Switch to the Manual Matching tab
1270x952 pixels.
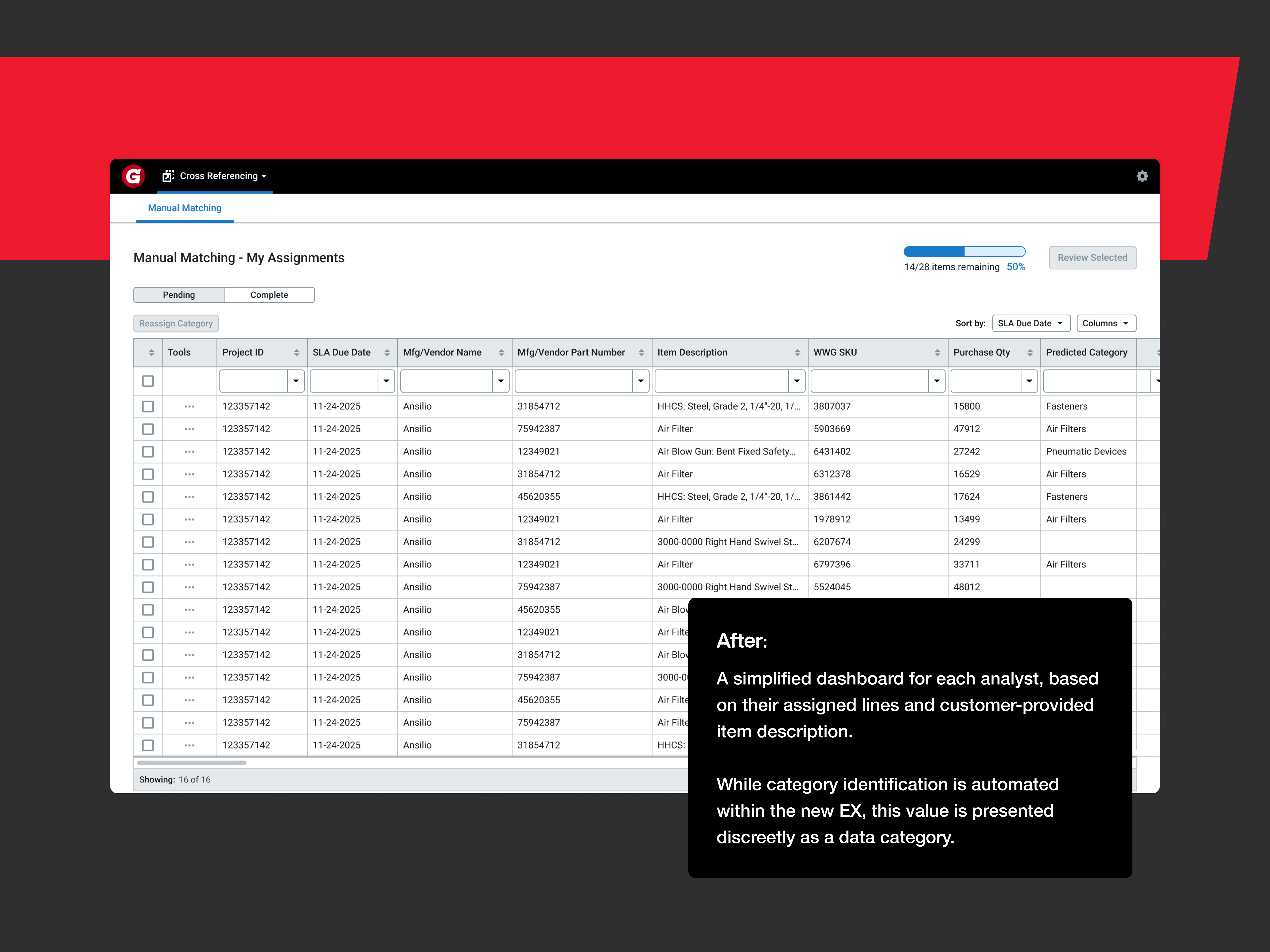(x=184, y=208)
